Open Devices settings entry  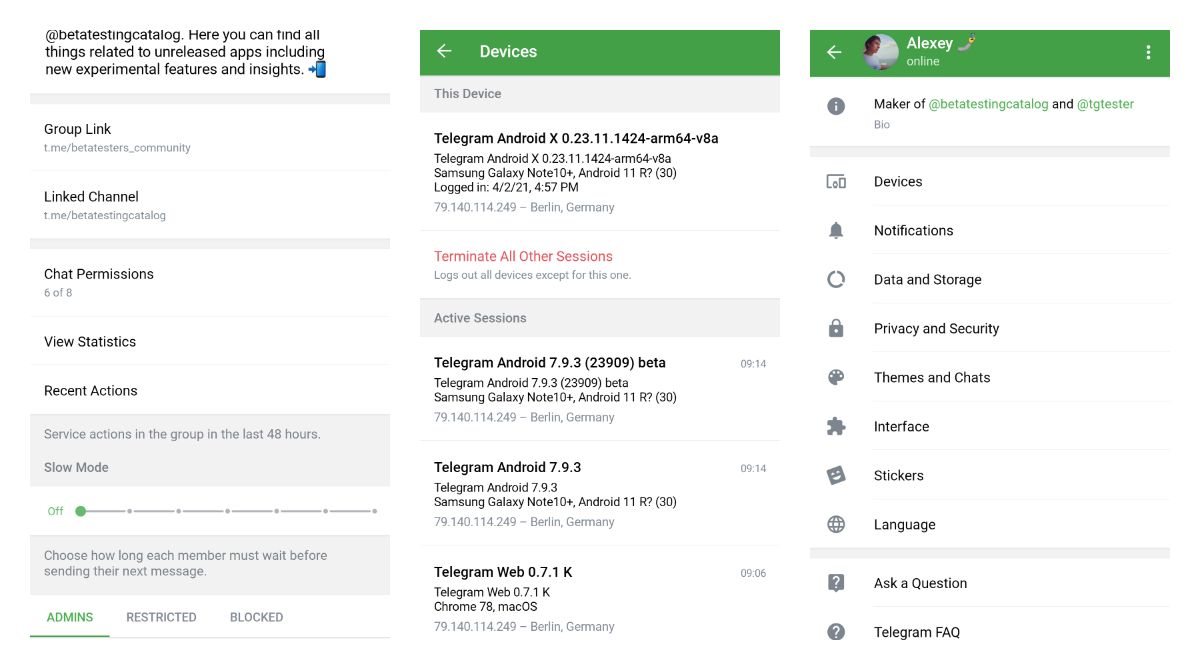pos(990,182)
